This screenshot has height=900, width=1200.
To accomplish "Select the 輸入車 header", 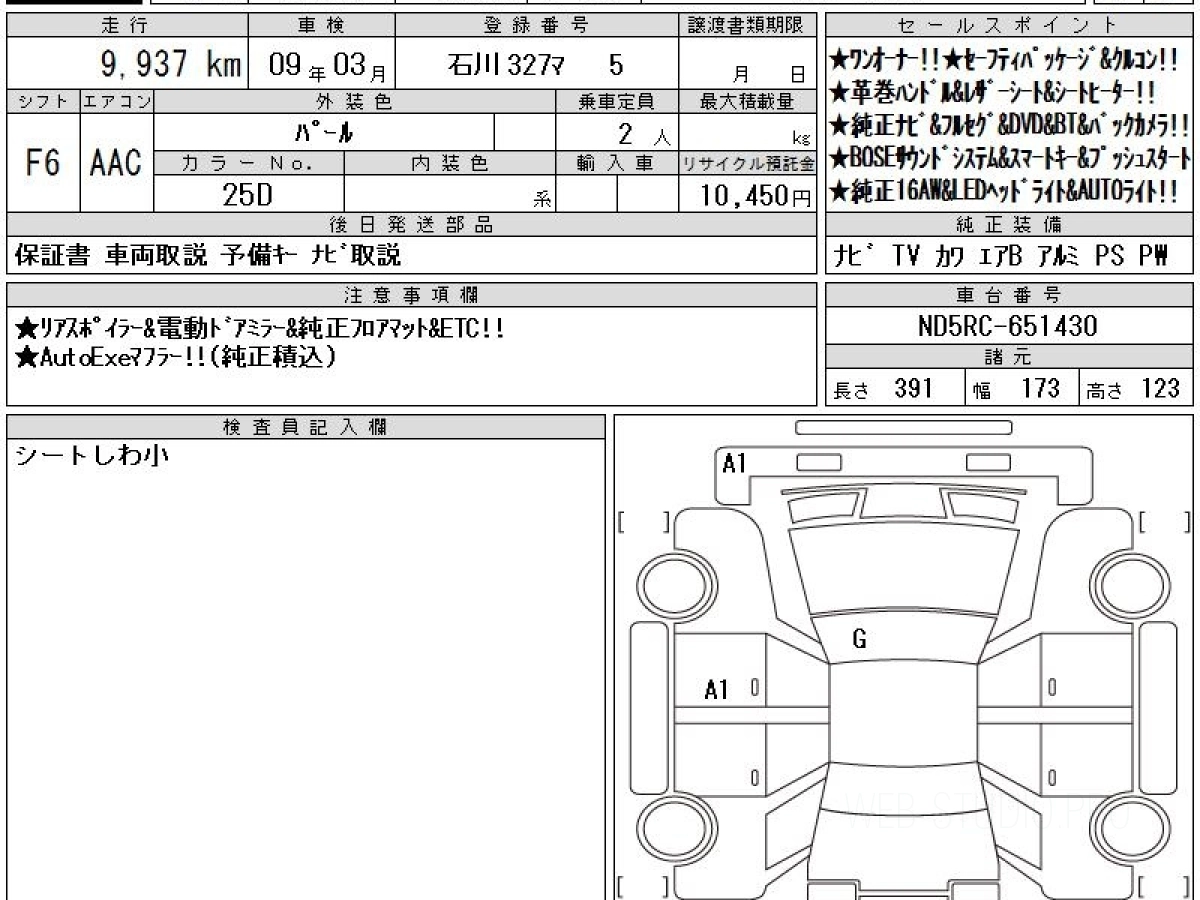I will (x=616, y=163).
